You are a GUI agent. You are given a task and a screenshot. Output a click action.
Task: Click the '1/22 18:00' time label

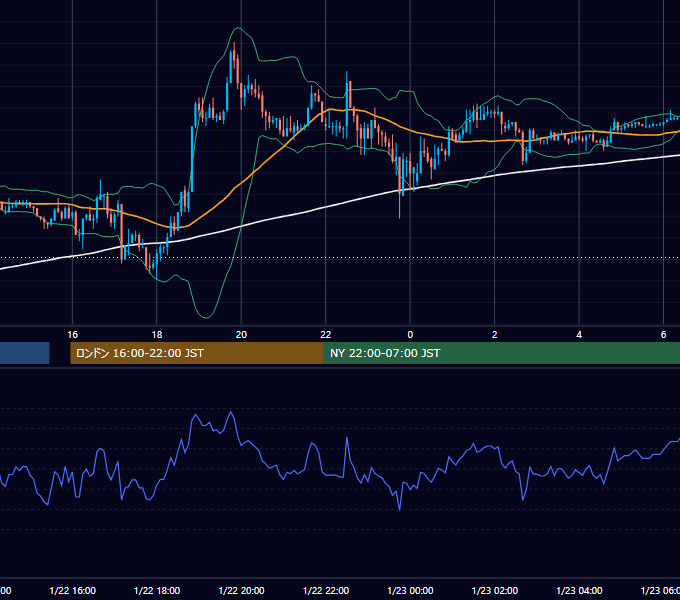pyautogui.click(x=157, y=590)
